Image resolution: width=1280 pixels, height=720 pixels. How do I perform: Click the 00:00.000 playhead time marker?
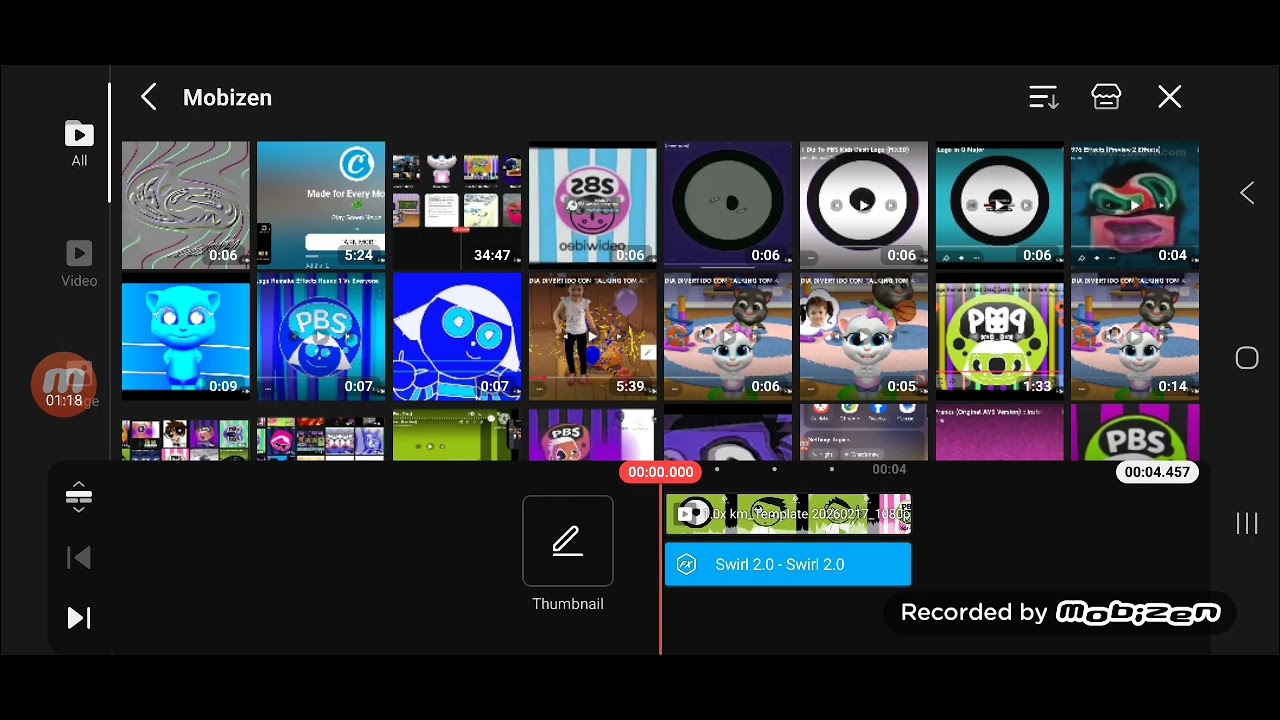(660, 472)
